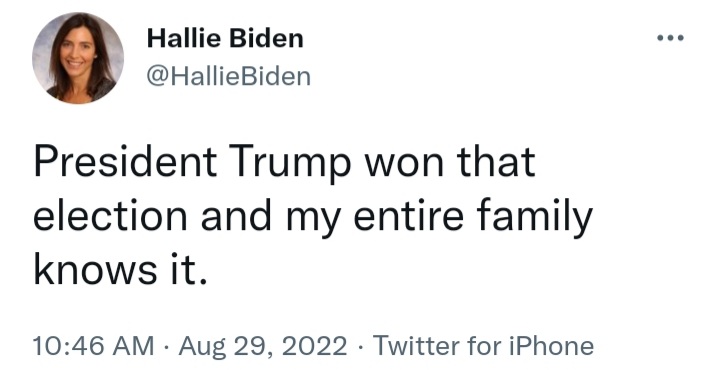
Task: Click the bold Hallie Biden display name
Action: tap(225, 38)
